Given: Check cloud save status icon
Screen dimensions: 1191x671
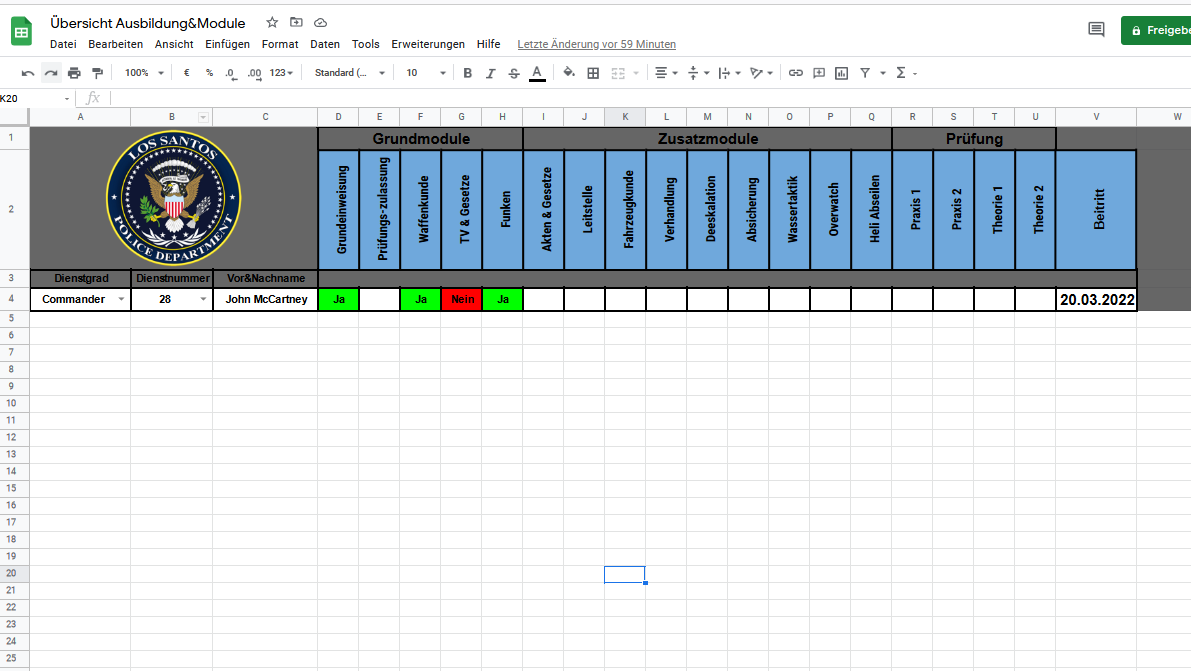Looking at the screenshot, I should 321,23.
